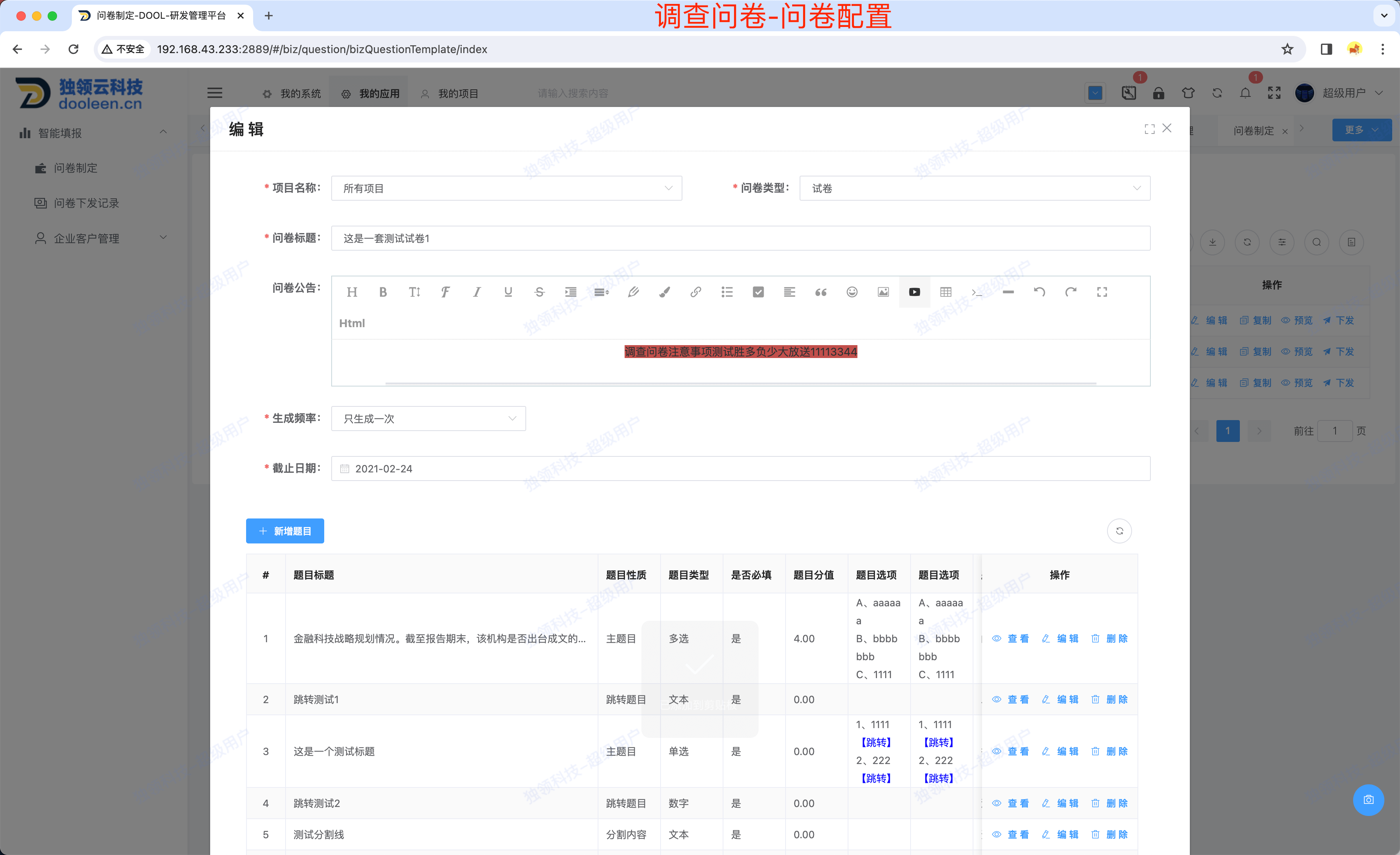This screenshot has width=1400, height=855.
Task: Toggle the sidebar collapse hamburger
Action: point(214,93)
